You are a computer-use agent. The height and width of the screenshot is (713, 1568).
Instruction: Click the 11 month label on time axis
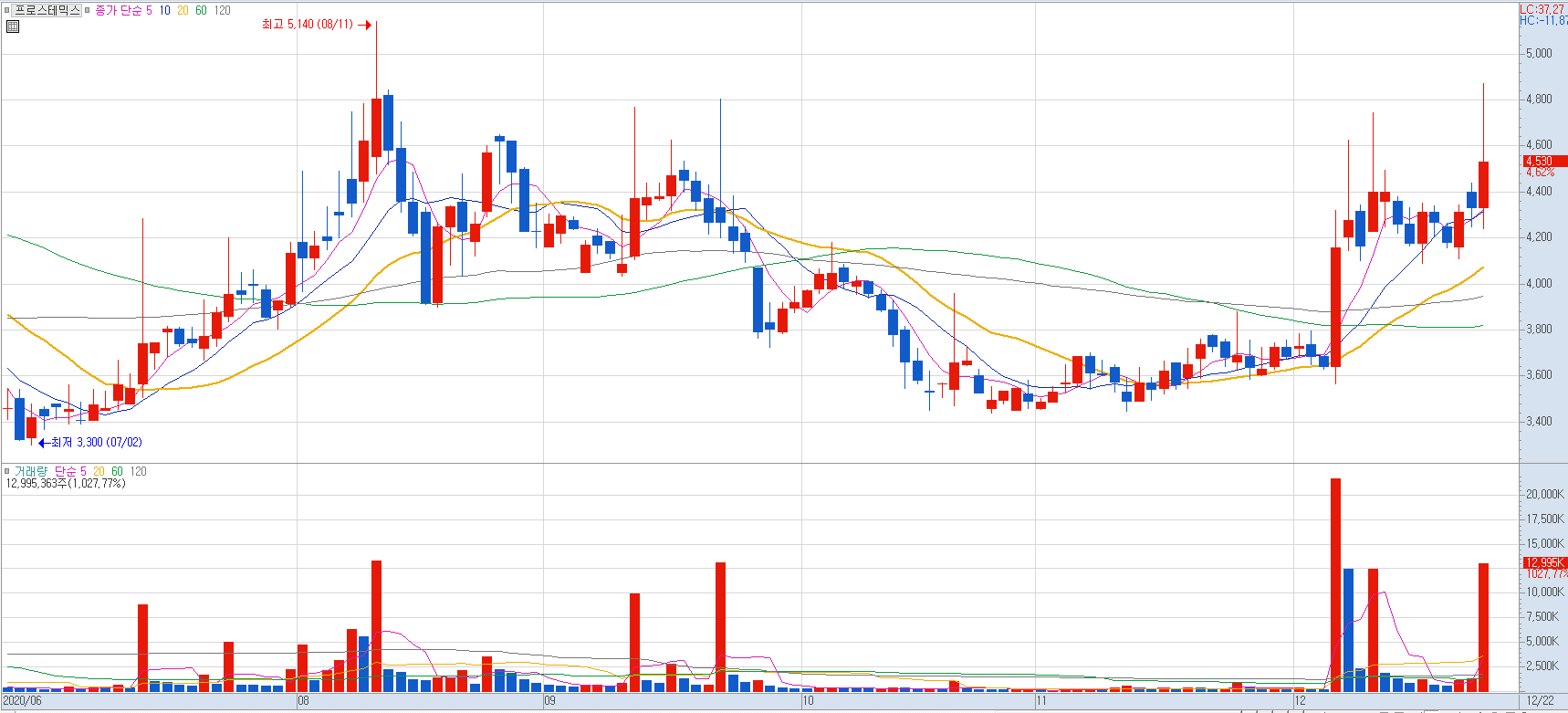(x=1041, y=701)
